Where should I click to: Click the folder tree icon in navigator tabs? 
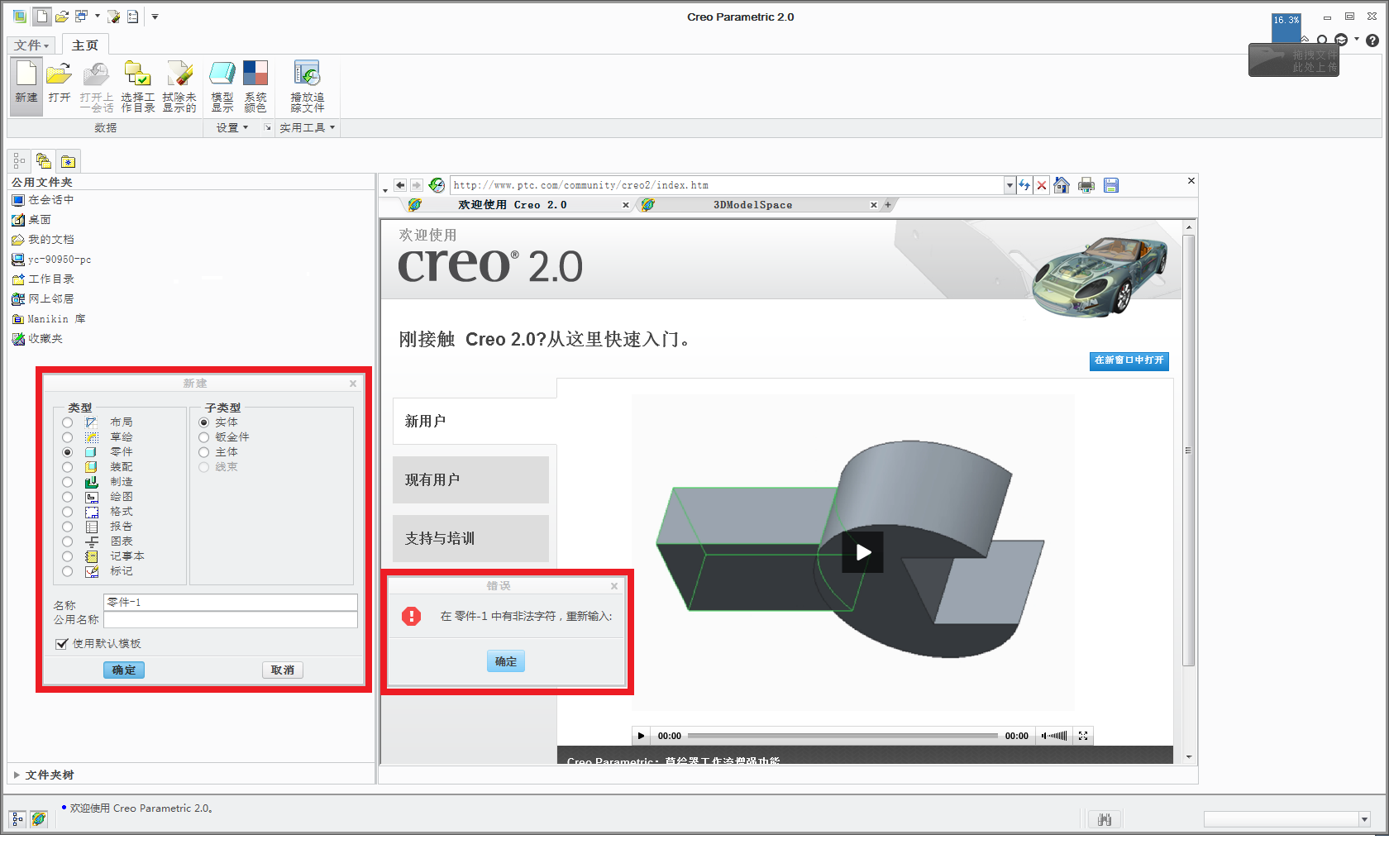tap(44, 161)
